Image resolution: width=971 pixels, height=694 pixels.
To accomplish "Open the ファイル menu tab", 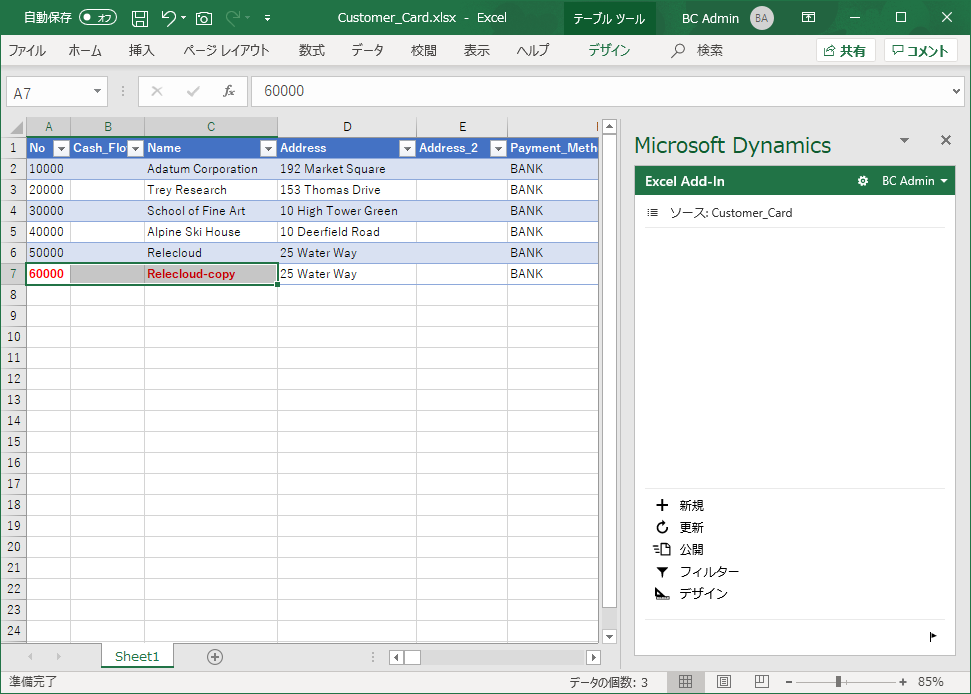I will pos(27,51).
